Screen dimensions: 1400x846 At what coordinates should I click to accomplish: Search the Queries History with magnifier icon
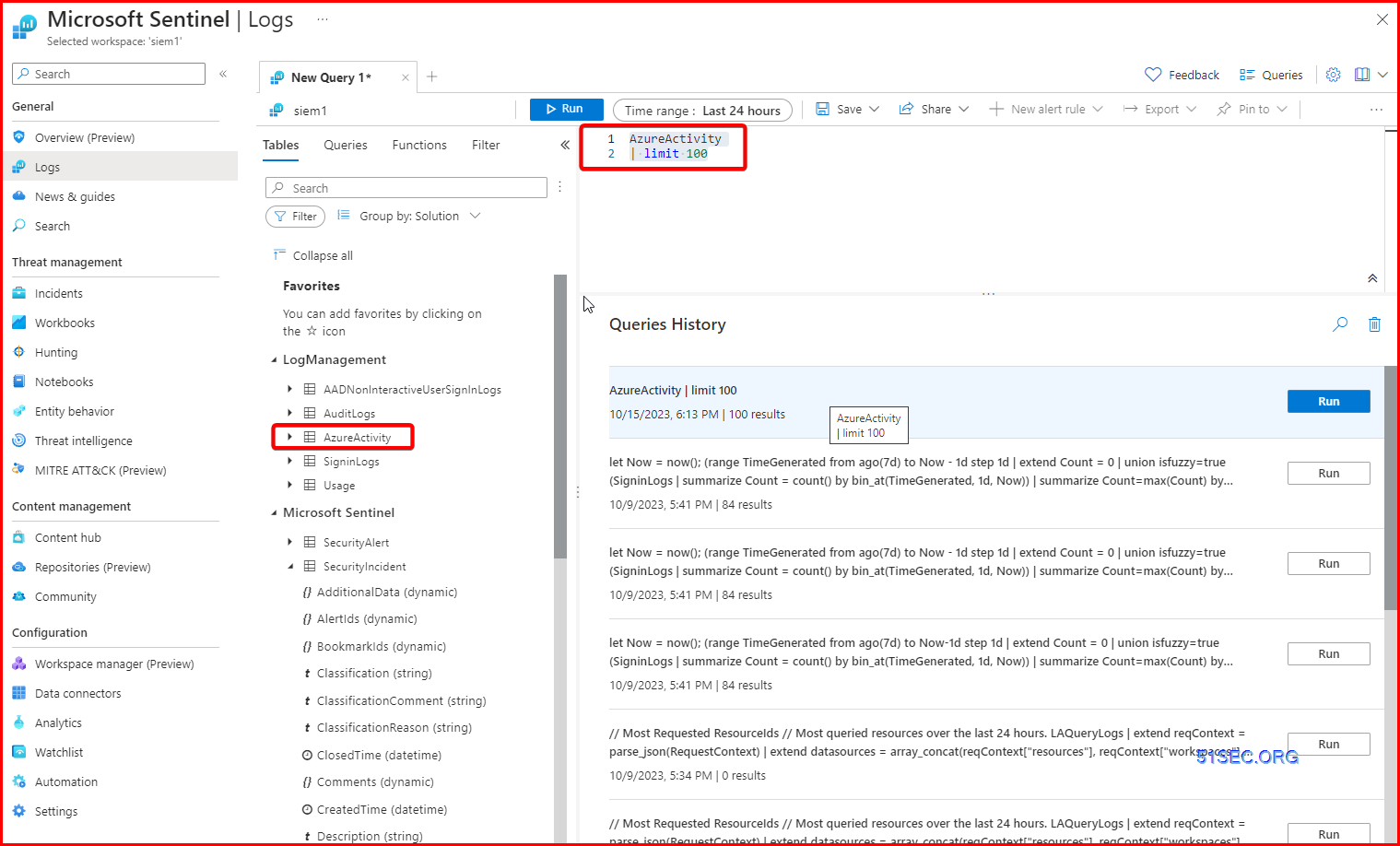point(1340,324)
